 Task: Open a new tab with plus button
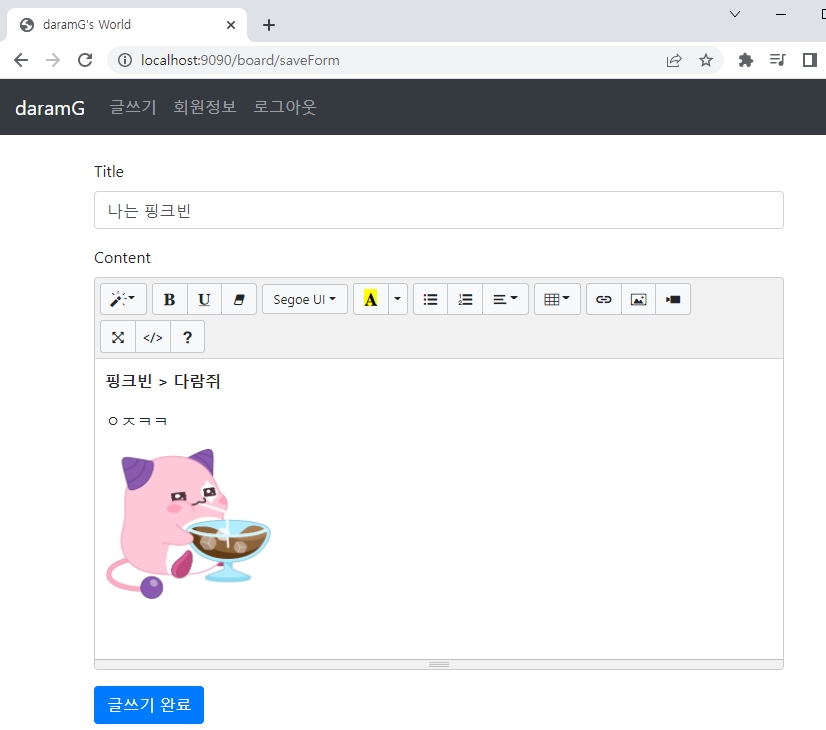coord(269,25)
